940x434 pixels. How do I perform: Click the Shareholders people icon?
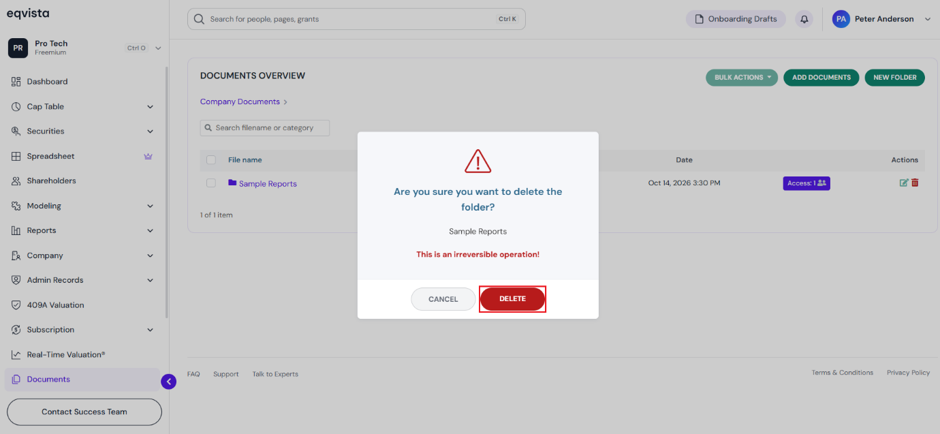point(16,181)
